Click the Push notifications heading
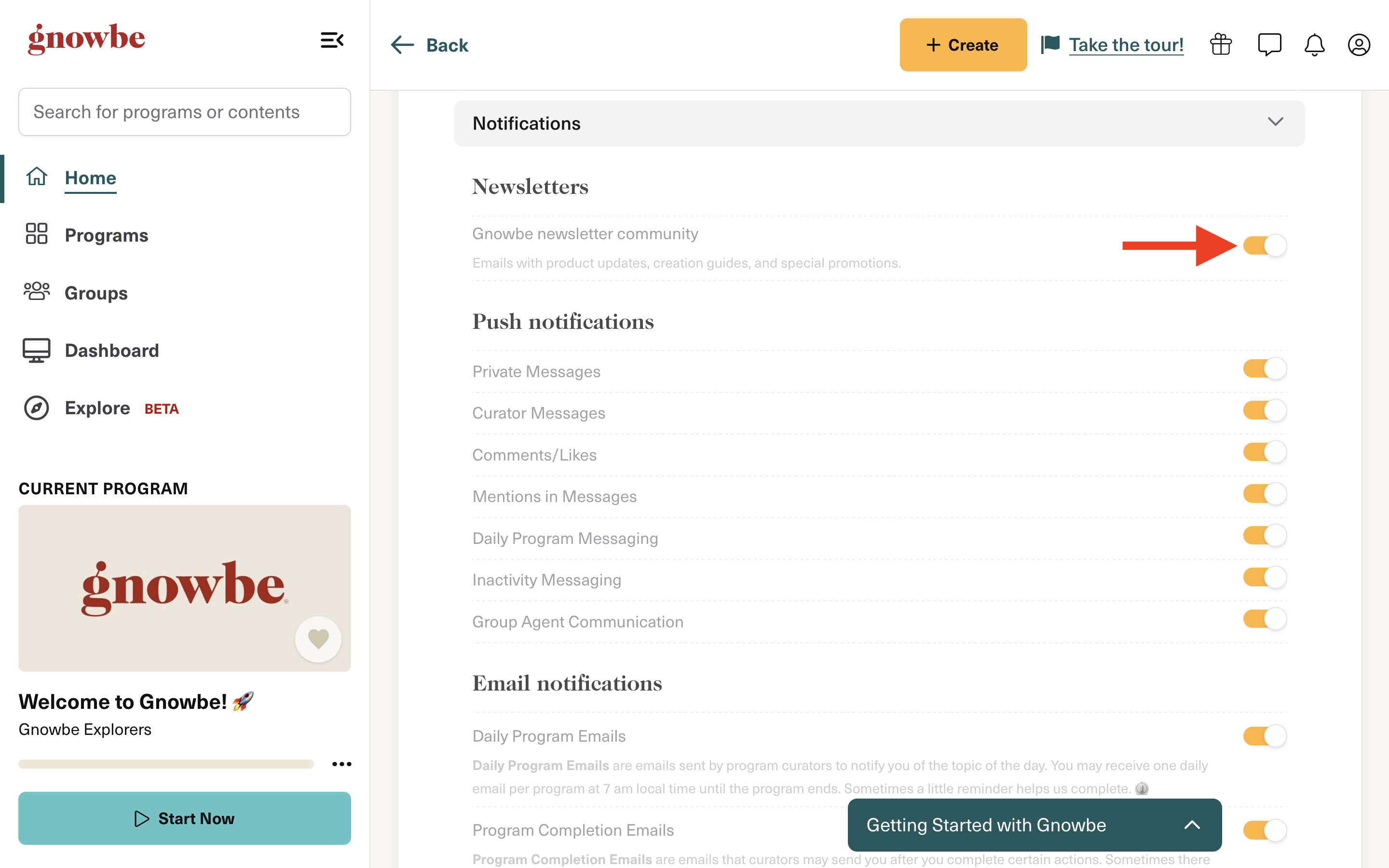The width and height of the screenshot is (1389, 868). tap(562, 322)
